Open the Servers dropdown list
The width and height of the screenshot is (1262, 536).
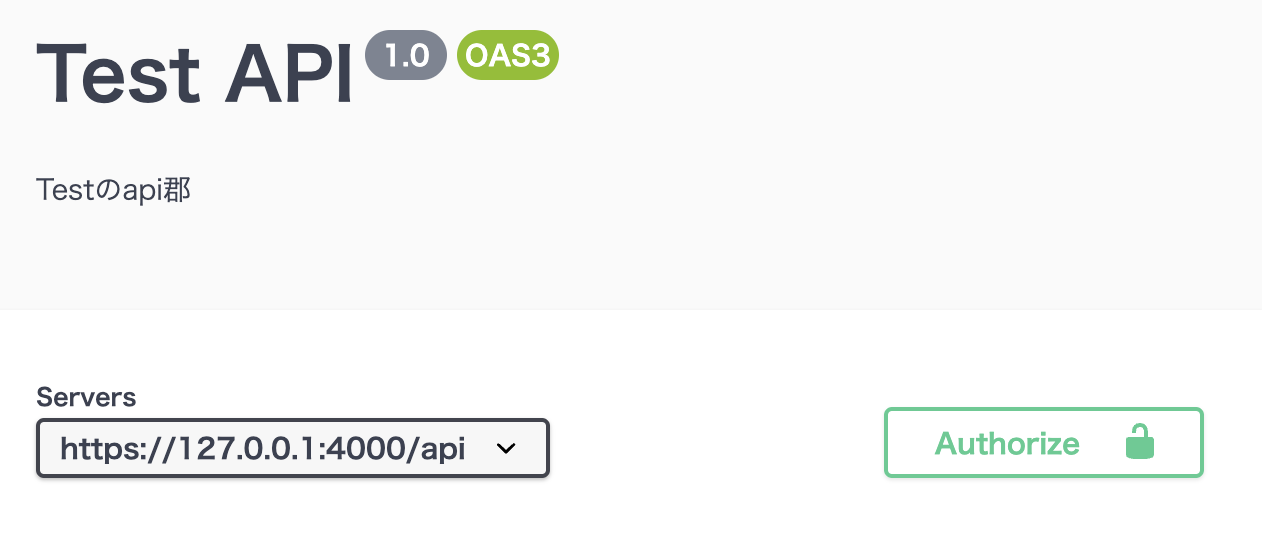point(293,448)
